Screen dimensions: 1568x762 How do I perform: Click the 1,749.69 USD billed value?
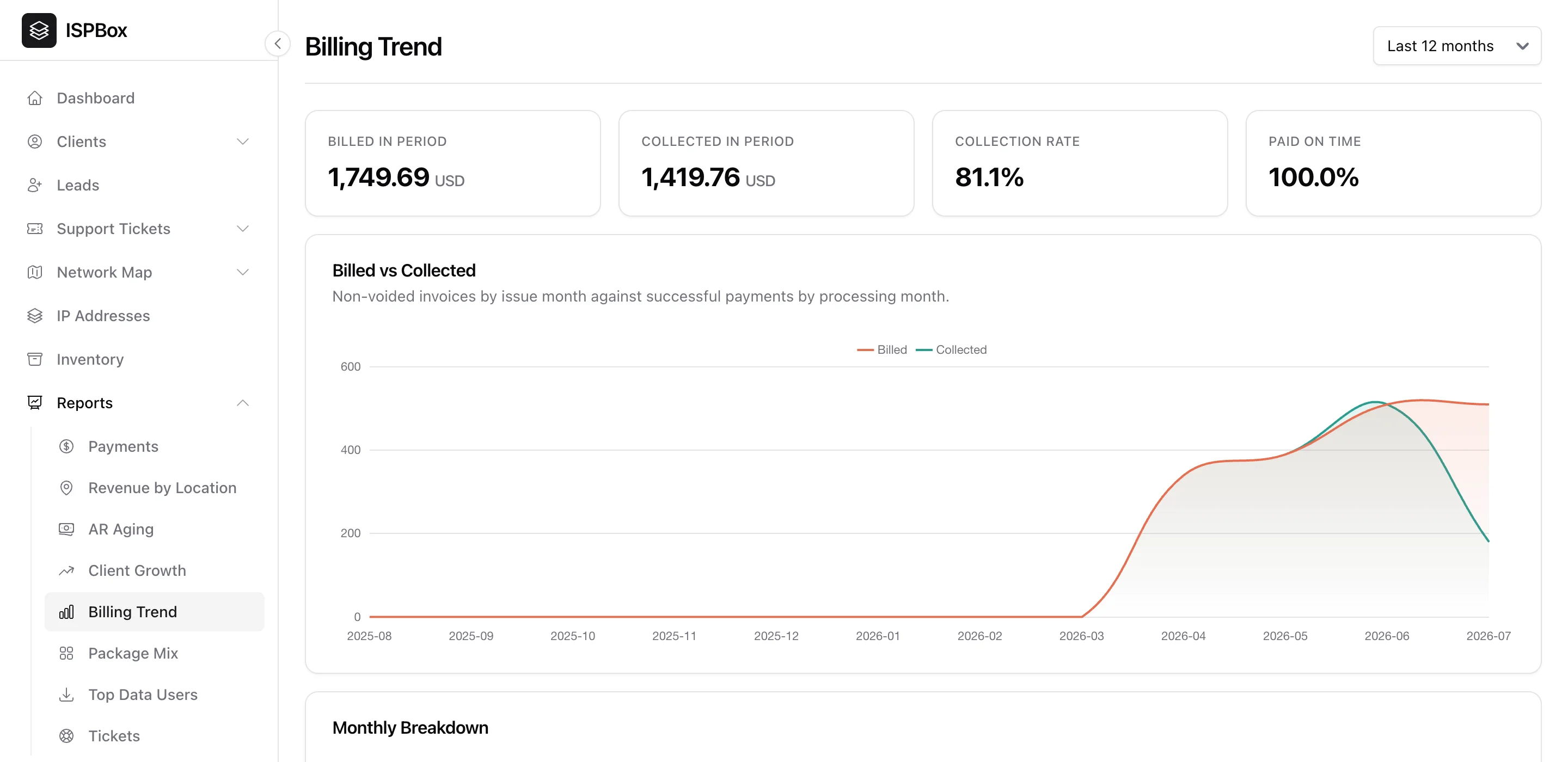396,178
